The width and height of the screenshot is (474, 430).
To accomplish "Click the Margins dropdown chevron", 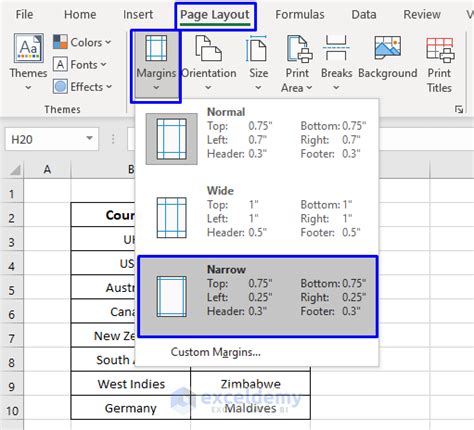I will [156, 88].
